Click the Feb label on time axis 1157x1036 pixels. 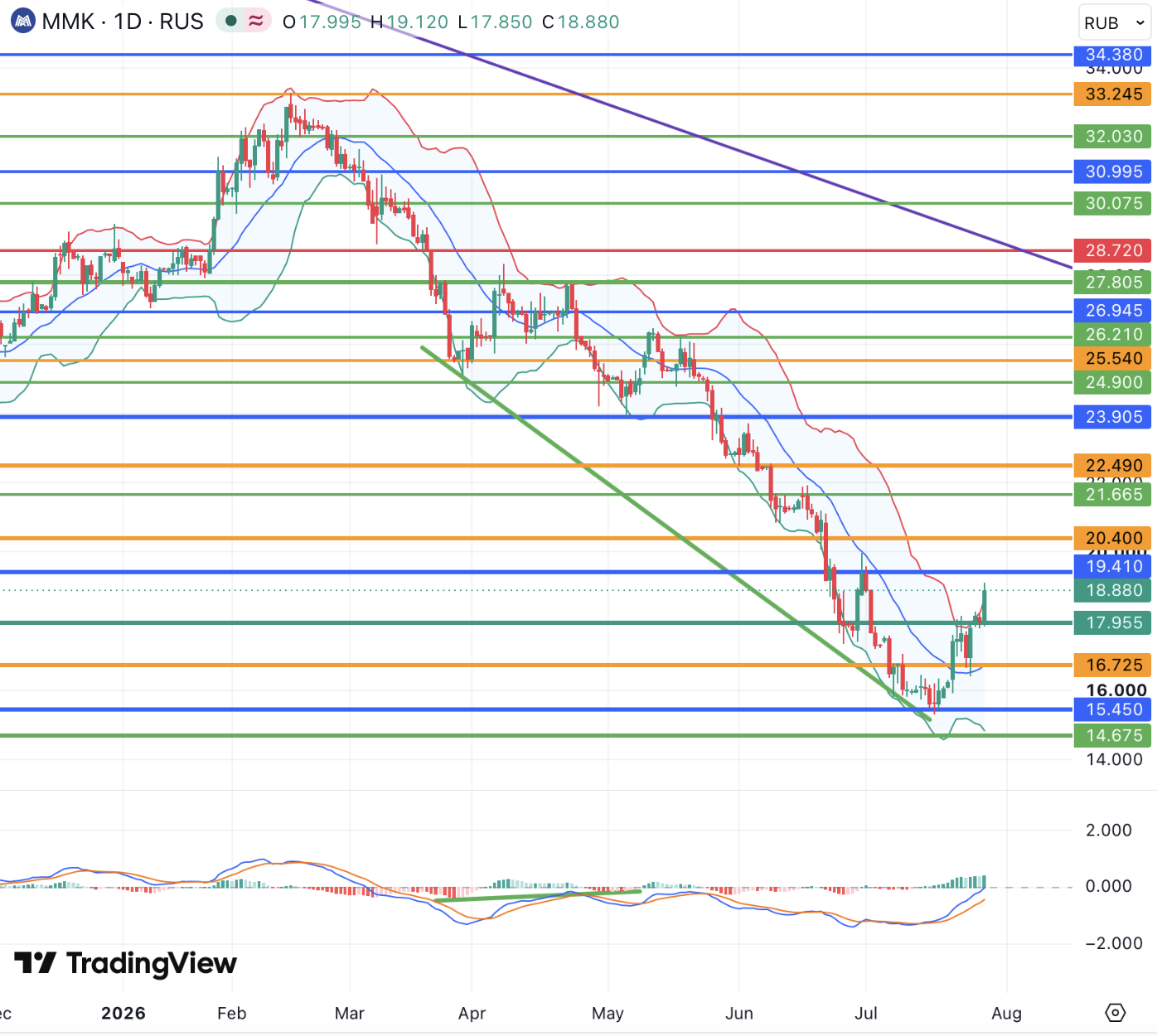click(232, 1013)
